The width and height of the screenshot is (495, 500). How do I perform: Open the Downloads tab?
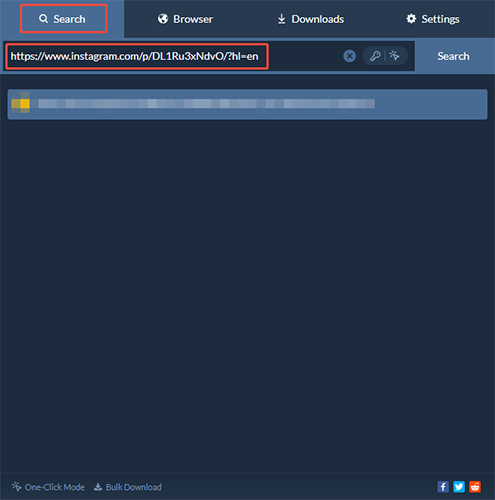pos(310,19)
